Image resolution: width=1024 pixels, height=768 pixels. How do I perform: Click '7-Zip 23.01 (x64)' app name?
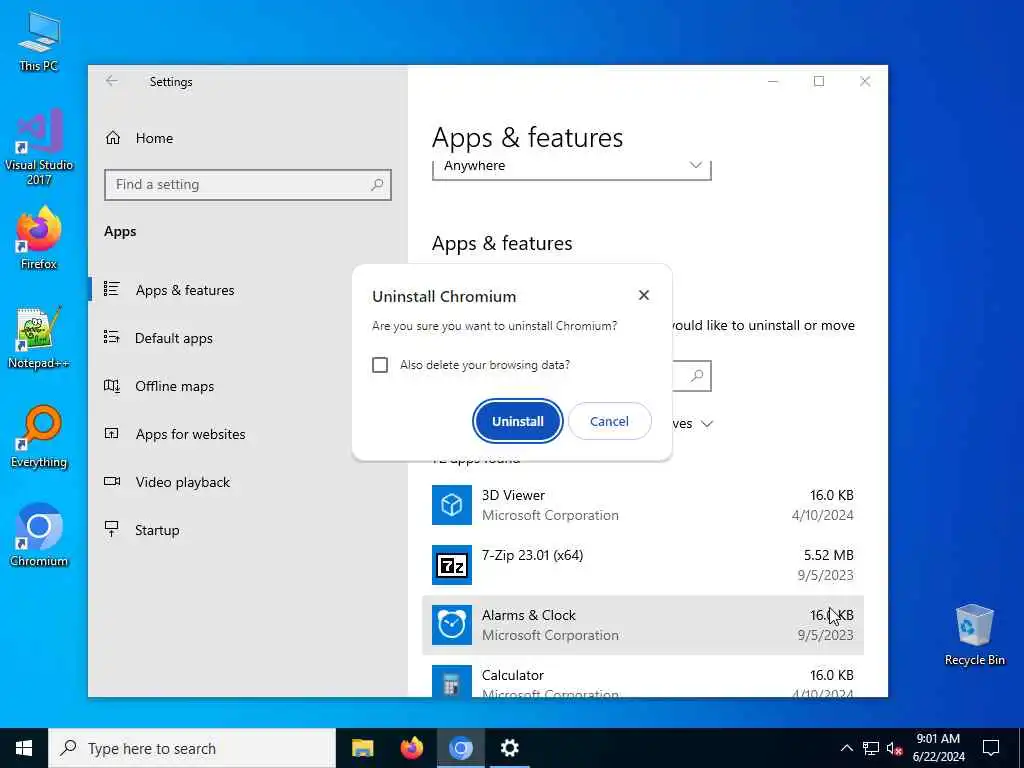coord(532,555)
